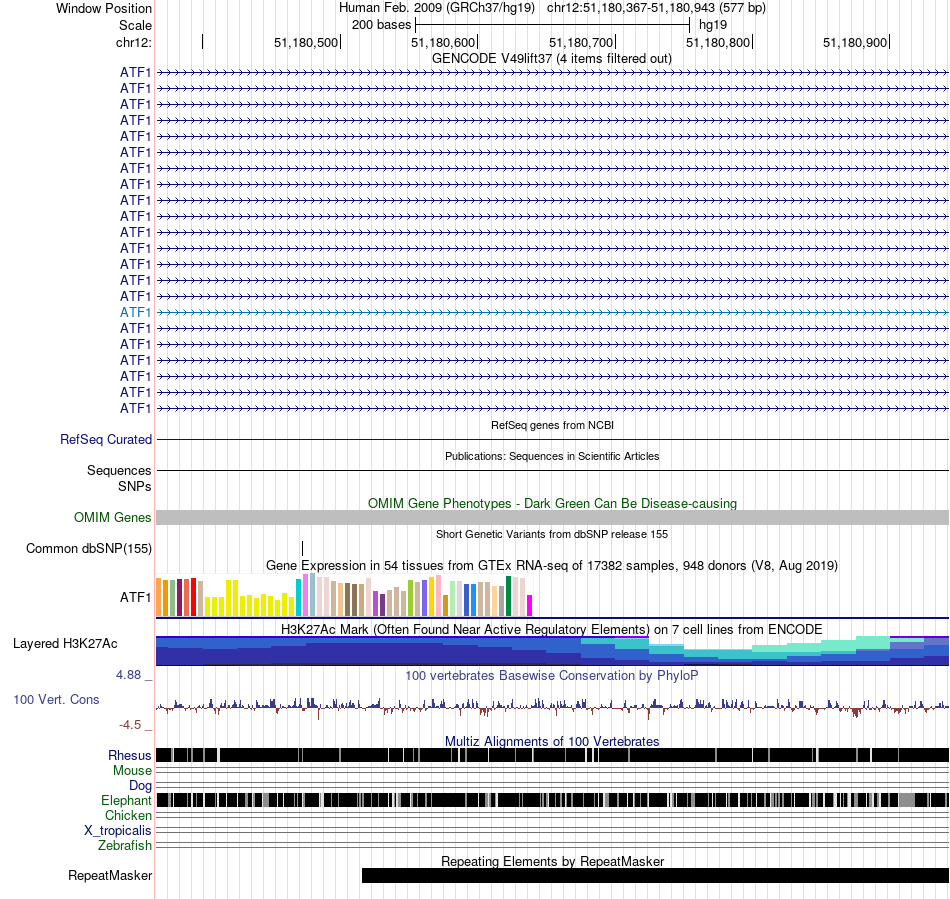The image size is (950, 899).
Task: Click the 100 Vert. Cons label
Action: pyautogui.click(x=56, y=700)
